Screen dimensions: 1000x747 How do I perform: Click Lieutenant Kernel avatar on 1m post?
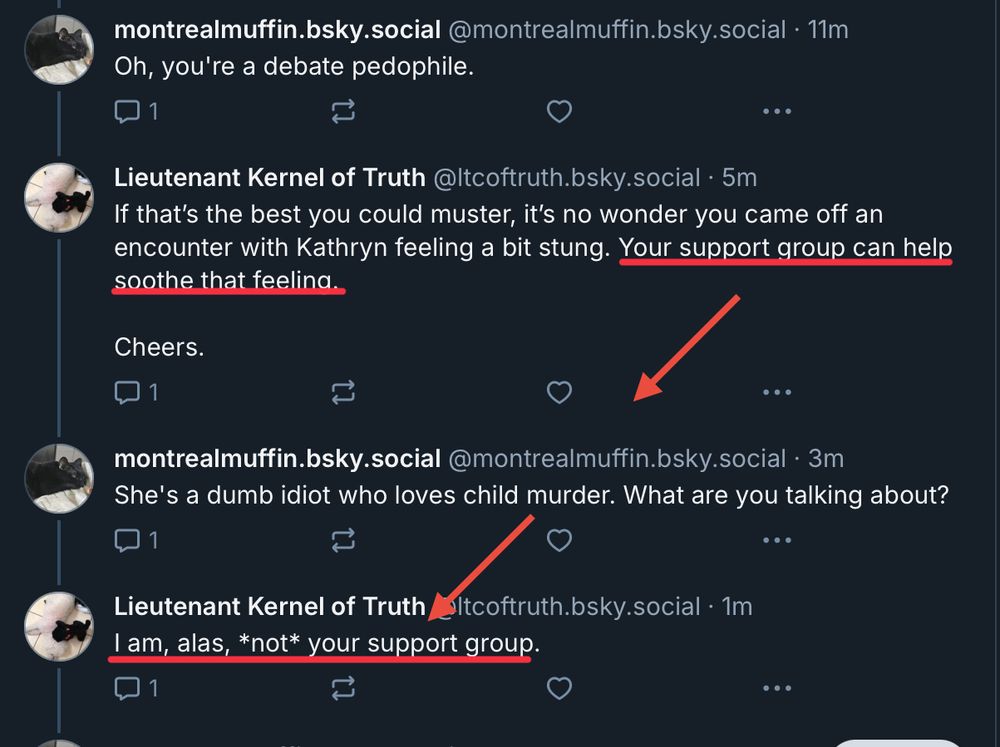(x=59, y=625)
